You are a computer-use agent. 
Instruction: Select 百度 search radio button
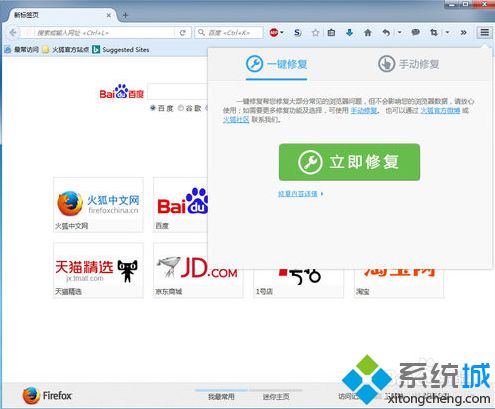coord(153,108)
